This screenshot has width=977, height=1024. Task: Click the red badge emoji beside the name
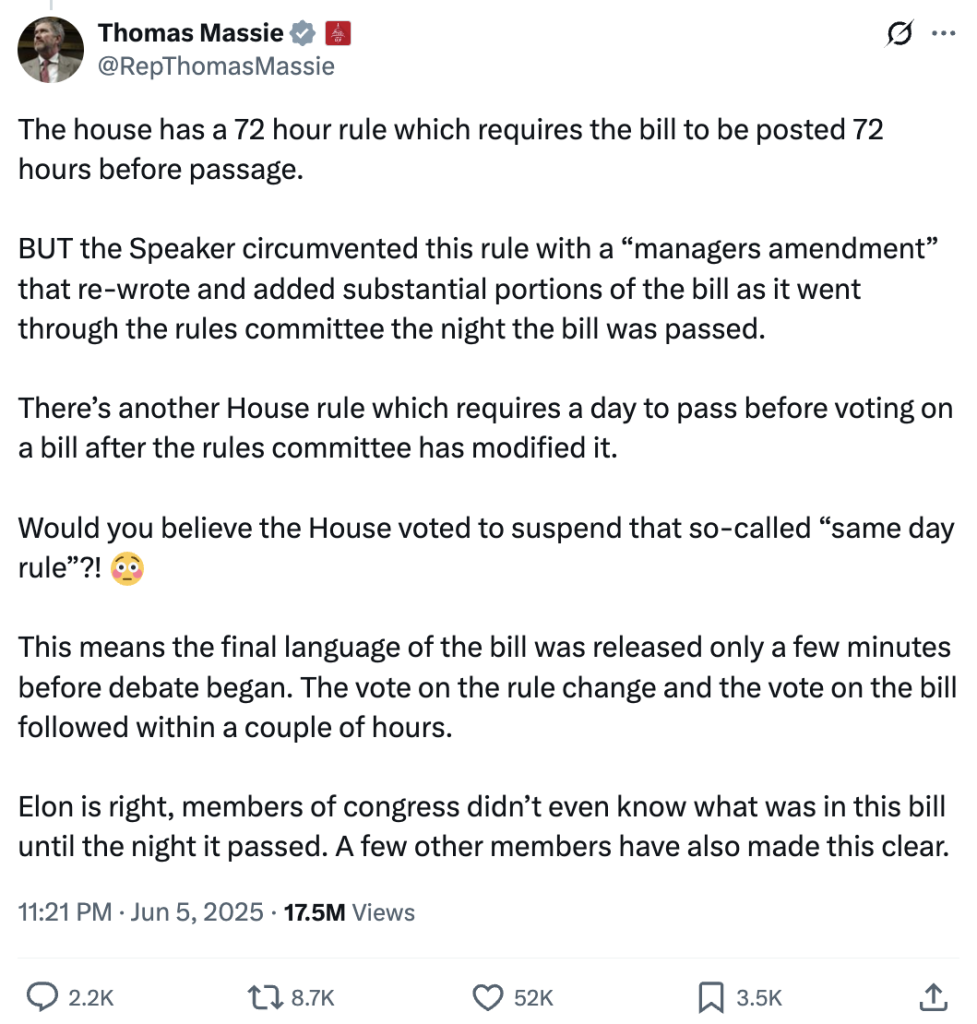(336, 32)
